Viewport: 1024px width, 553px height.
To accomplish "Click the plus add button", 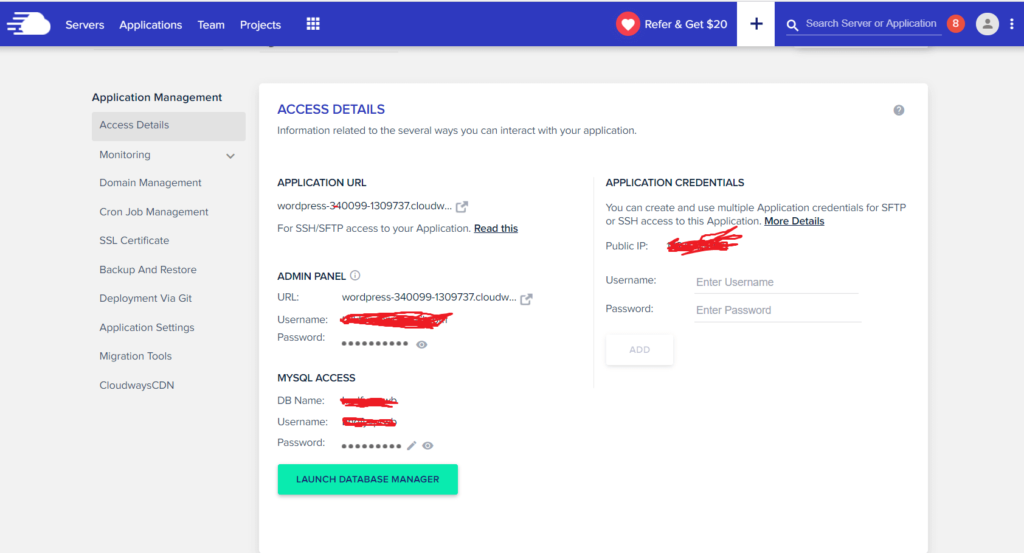I will 756,24.
